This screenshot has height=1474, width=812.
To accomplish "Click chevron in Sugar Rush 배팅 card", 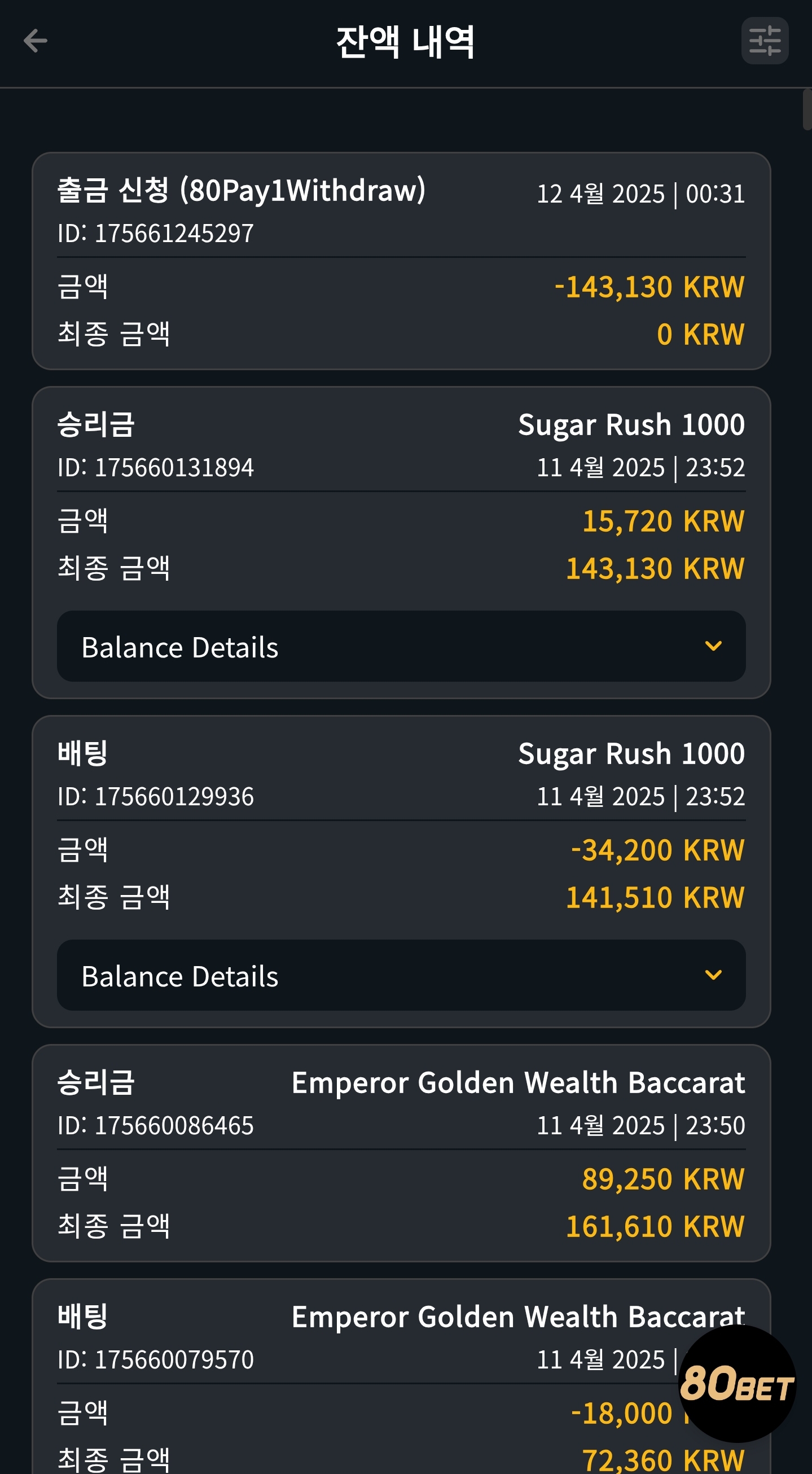I will click(x=713, y=975).
